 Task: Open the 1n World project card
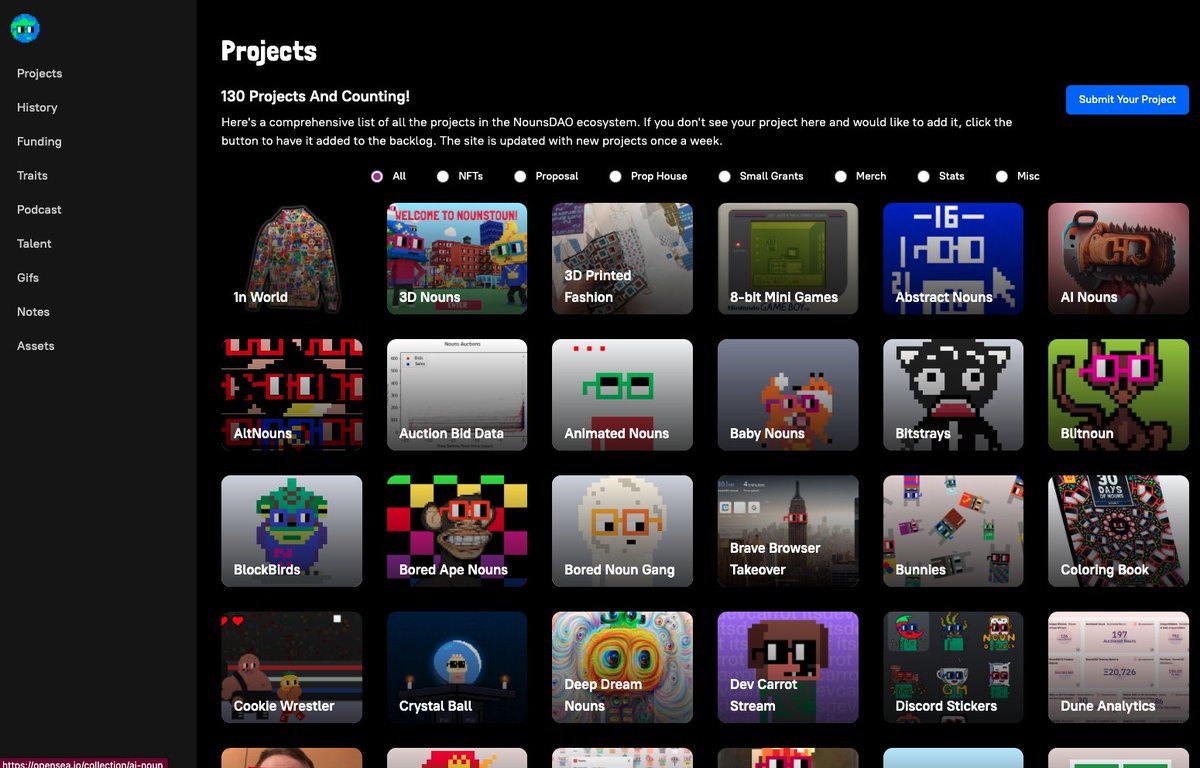tap(292, 259)
